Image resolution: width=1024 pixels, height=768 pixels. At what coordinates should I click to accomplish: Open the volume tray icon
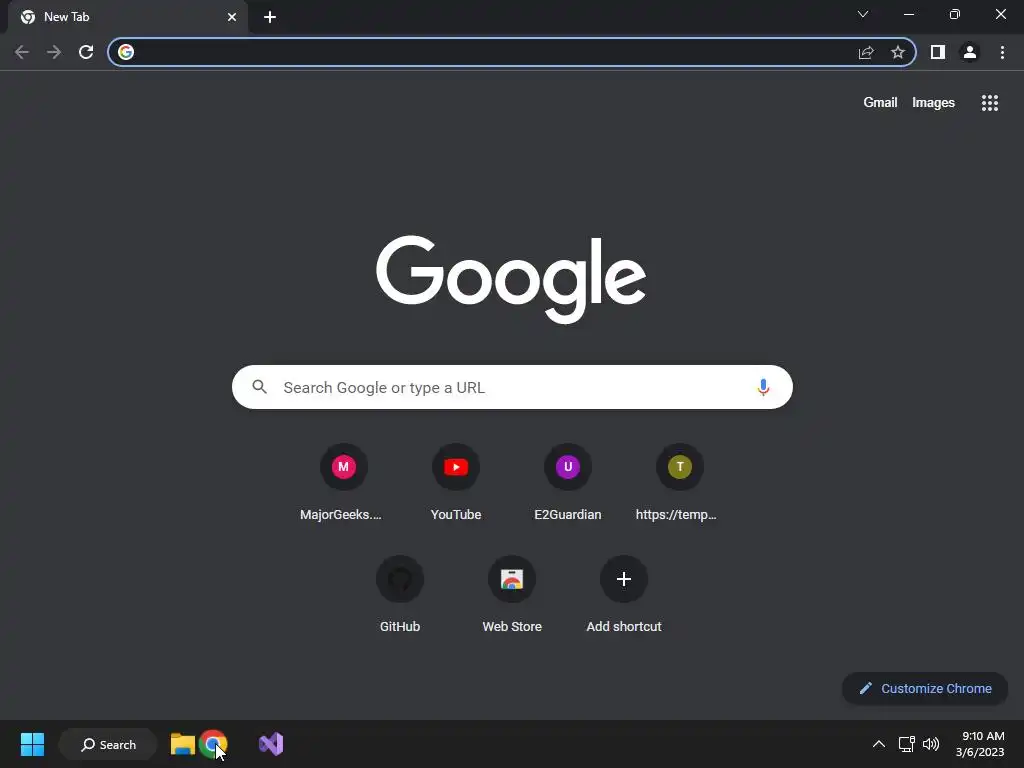pos(931,744)
